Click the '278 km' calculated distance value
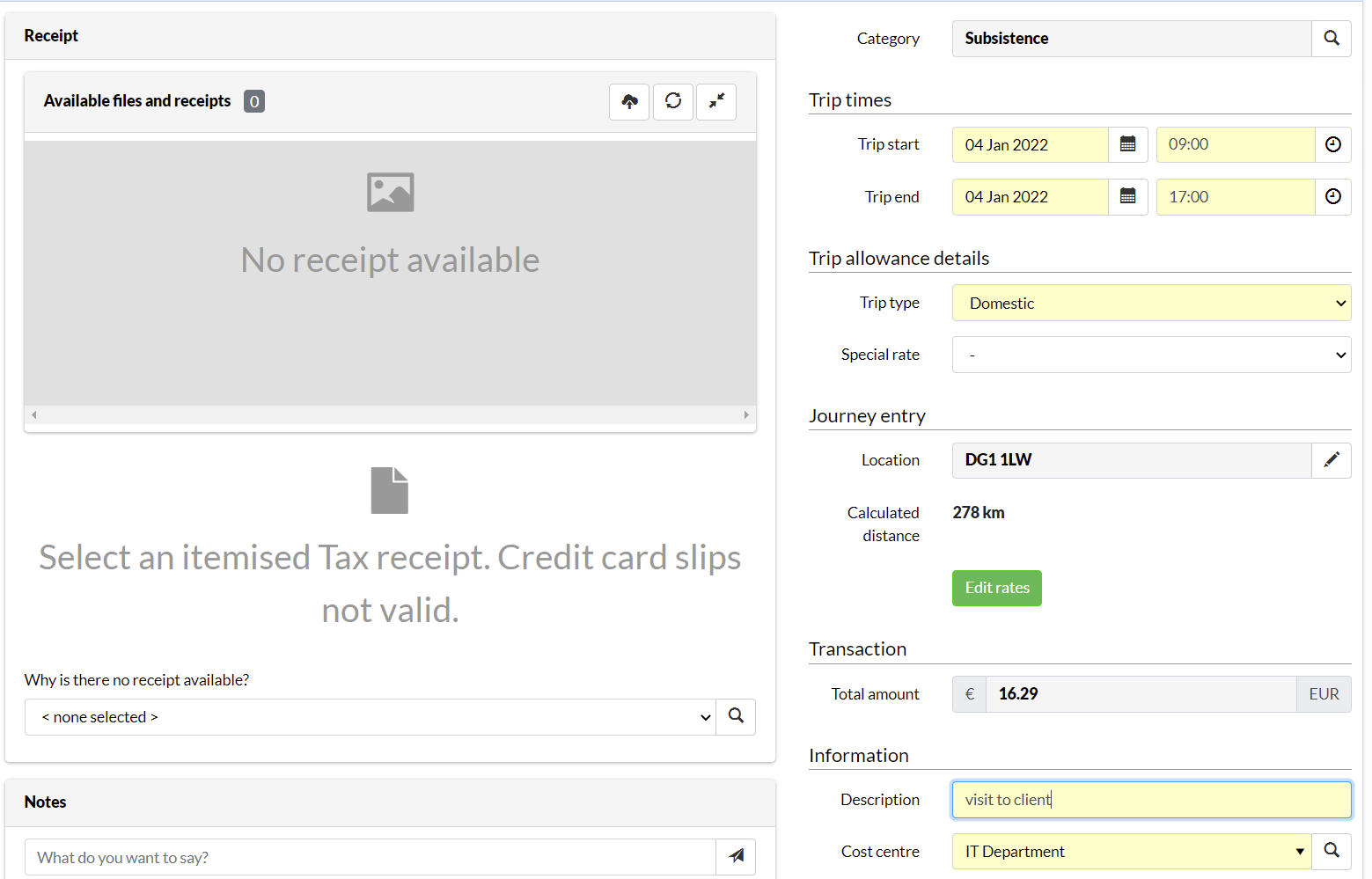Screen dimensions: 1372x879 click(979, 512)
